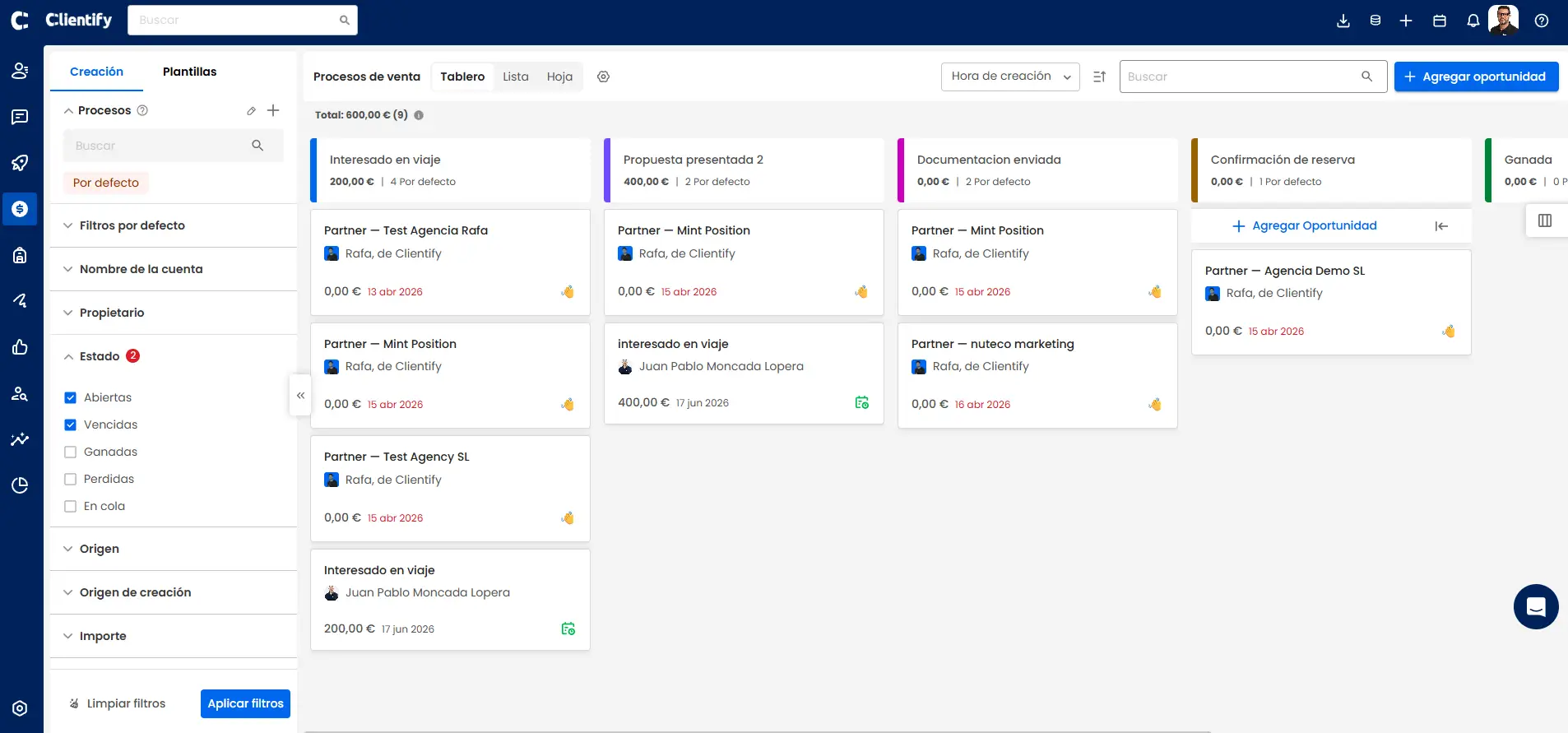The image size is (1568, 733).
Task: Click the download icon in top bar
Action: pos(1343,21)
